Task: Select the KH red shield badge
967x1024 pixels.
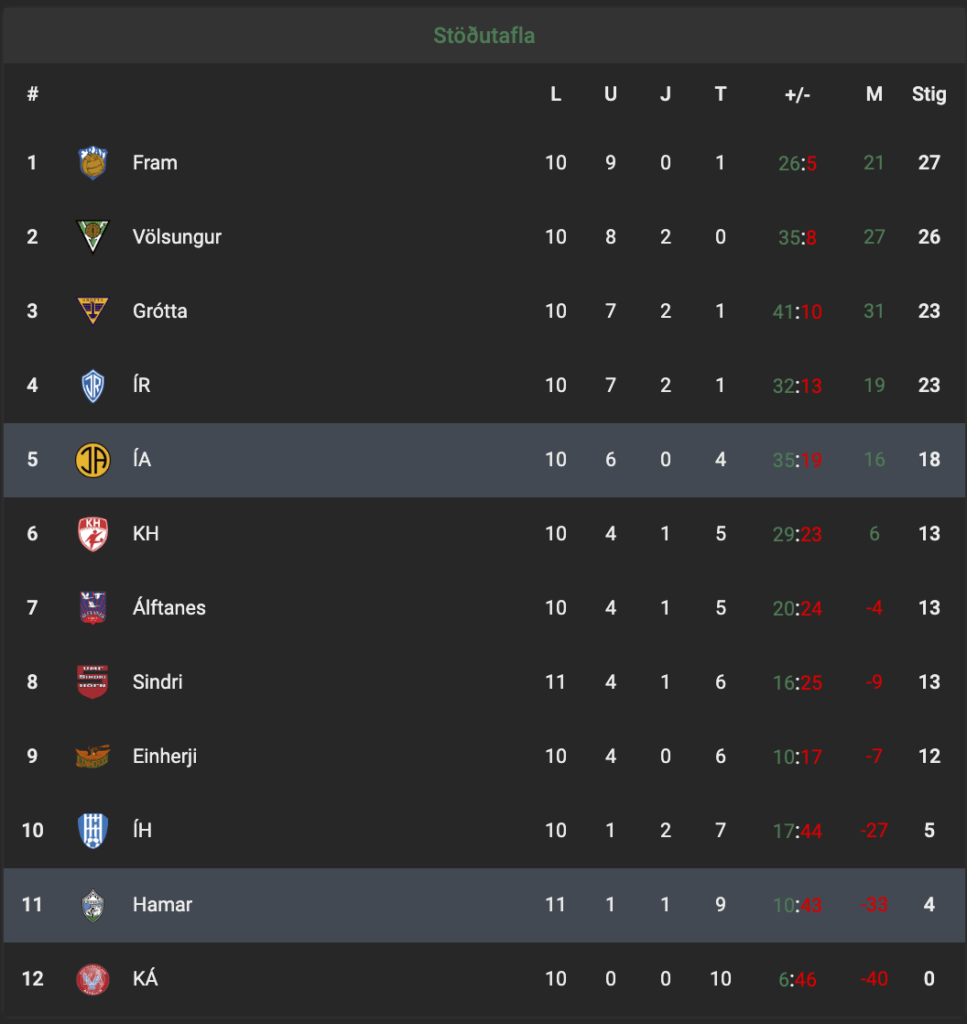Action: tap(93, 534)
